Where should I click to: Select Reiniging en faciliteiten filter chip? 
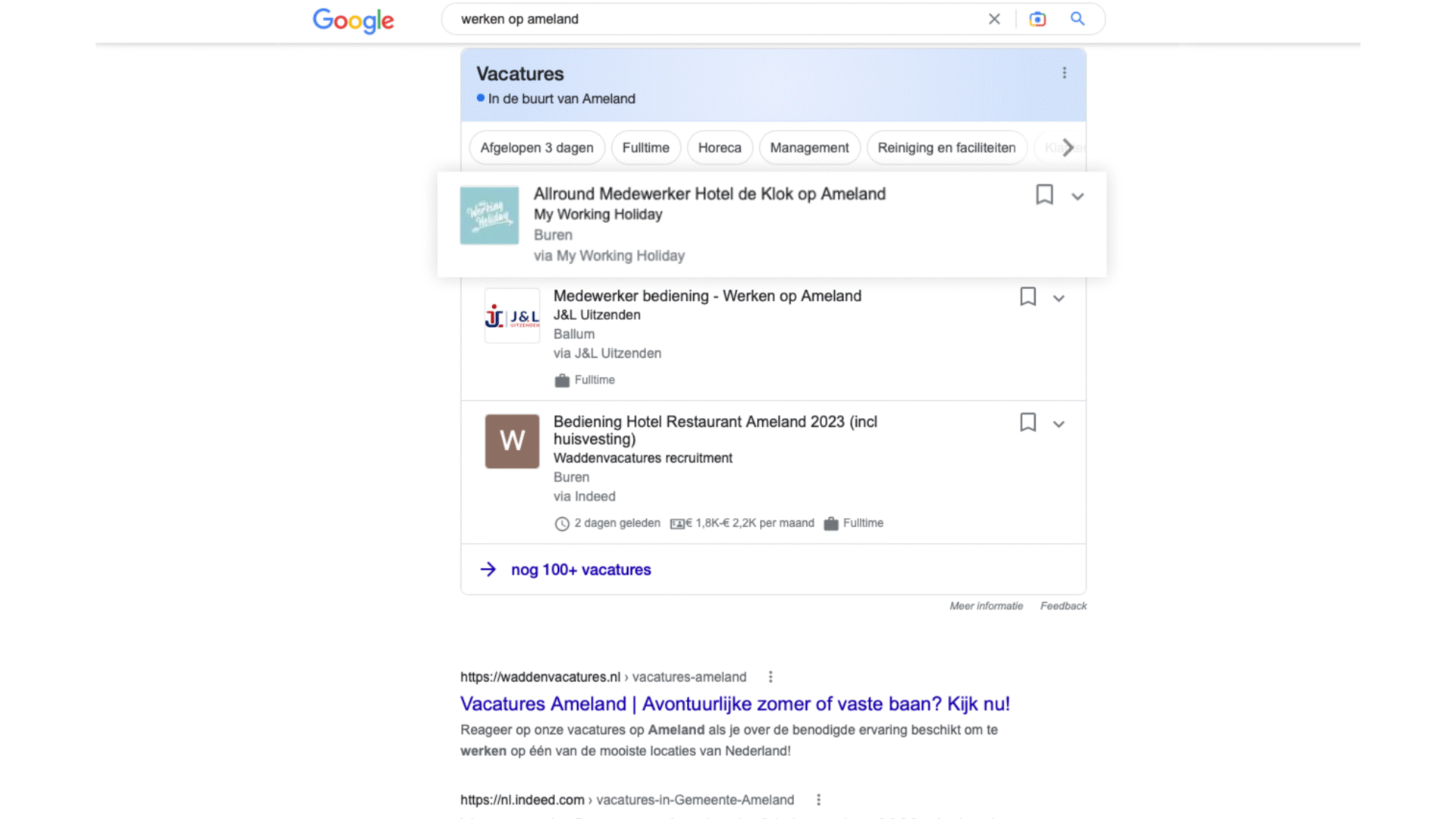(x=946, y=148)
